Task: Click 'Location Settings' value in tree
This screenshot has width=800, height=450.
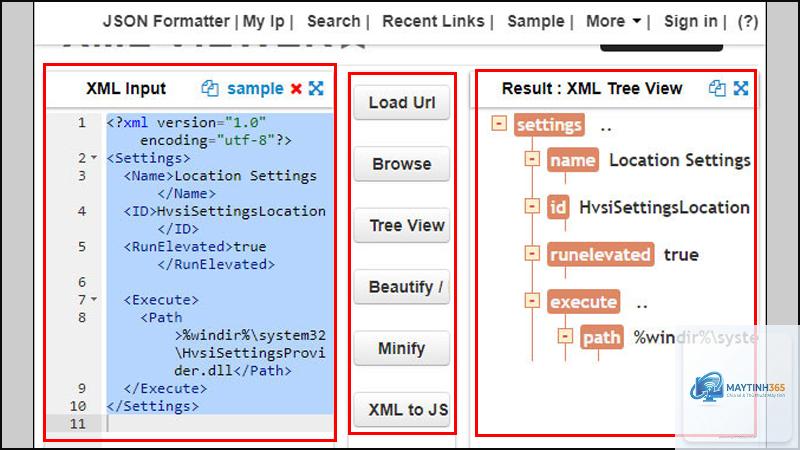Action: click(x=680, y=160)
